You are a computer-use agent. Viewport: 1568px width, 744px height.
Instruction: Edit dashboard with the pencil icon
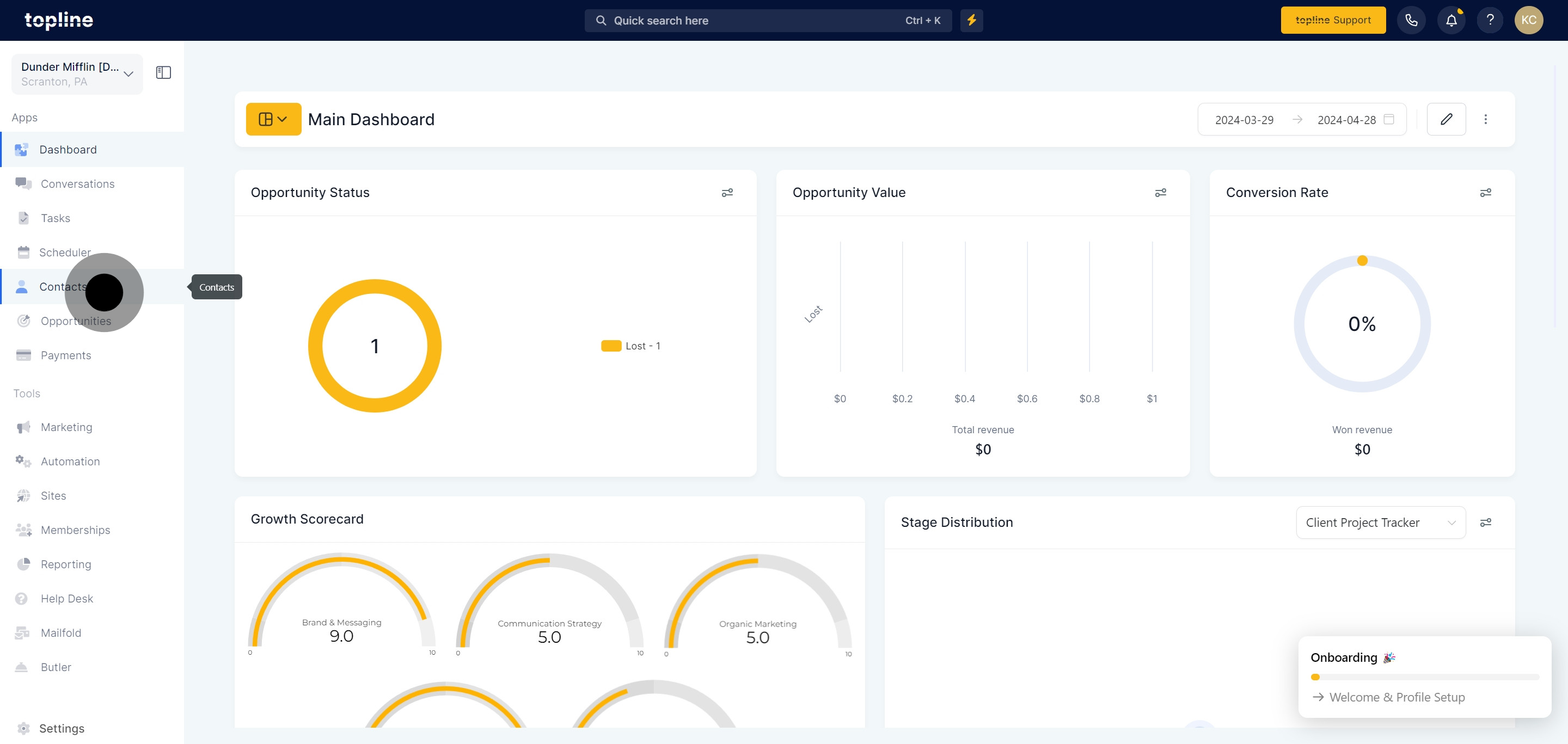pyautogui.click(x=1445, y=119)
